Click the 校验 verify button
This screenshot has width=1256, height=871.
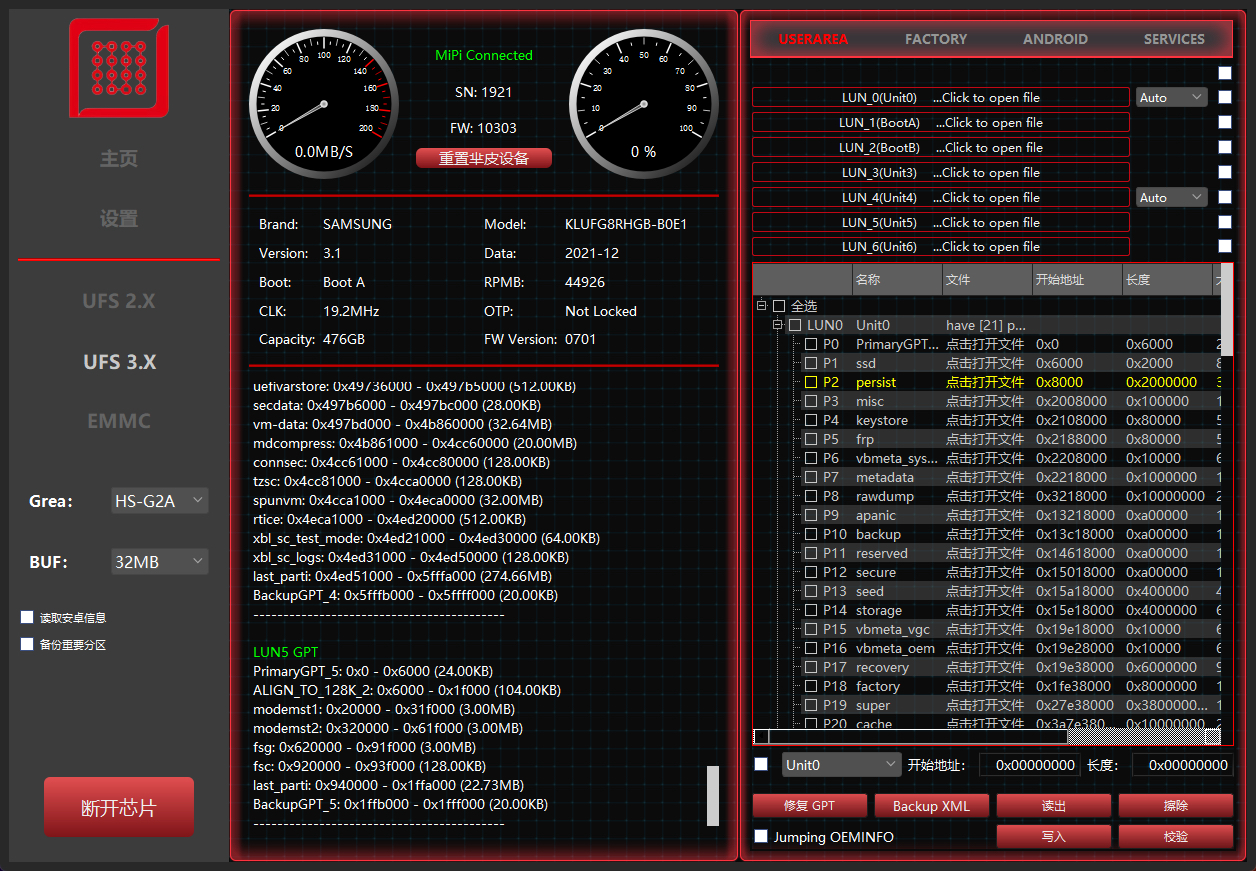point(1176,836)
